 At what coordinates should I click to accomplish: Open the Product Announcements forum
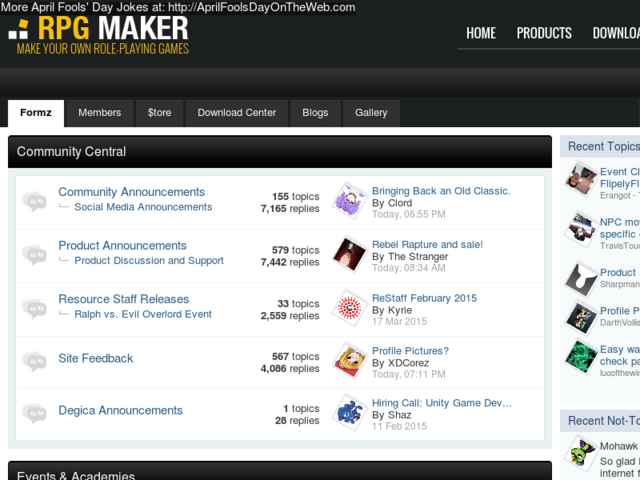(x=122, y=245)
